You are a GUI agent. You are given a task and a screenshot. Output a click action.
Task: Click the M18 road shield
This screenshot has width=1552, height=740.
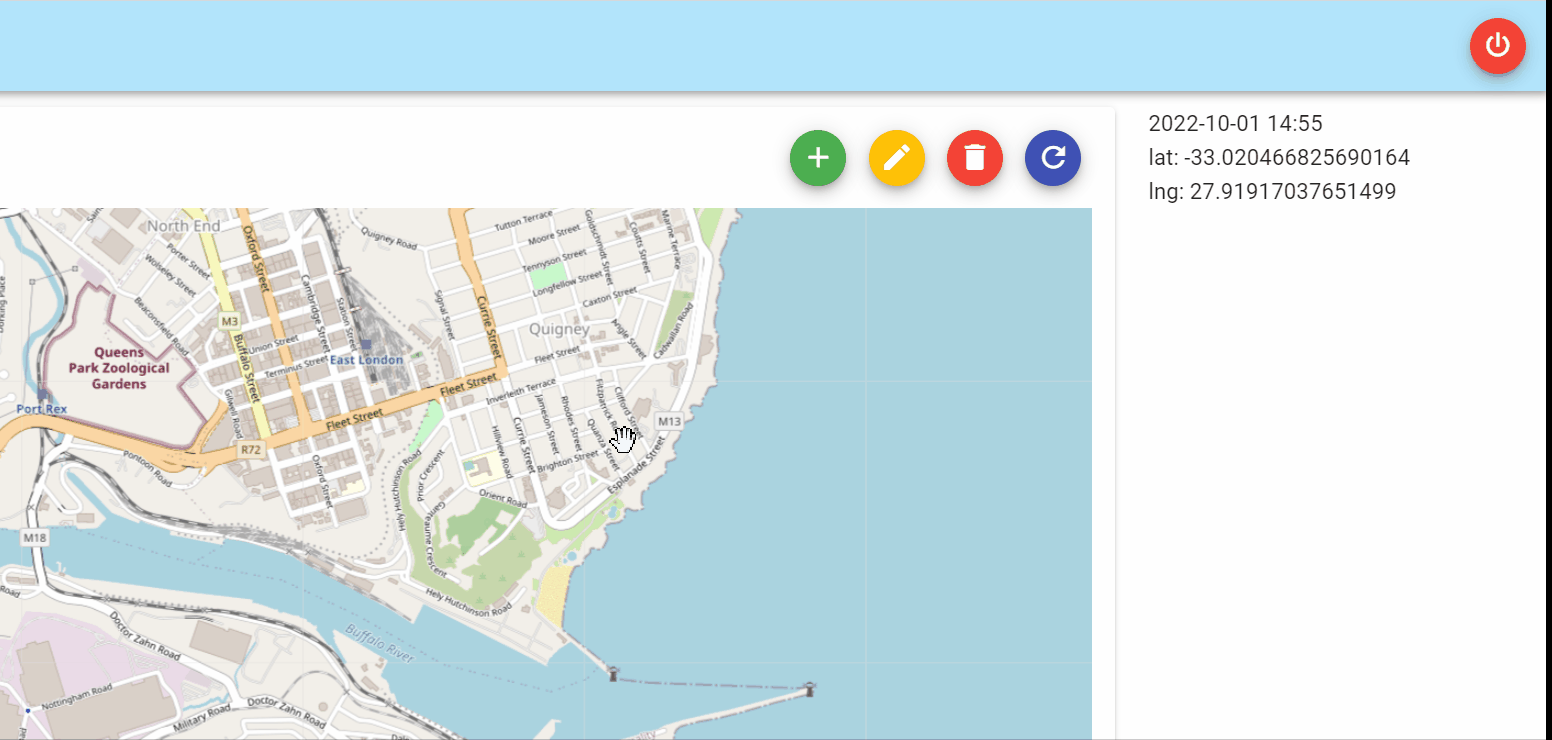point(35,539)
